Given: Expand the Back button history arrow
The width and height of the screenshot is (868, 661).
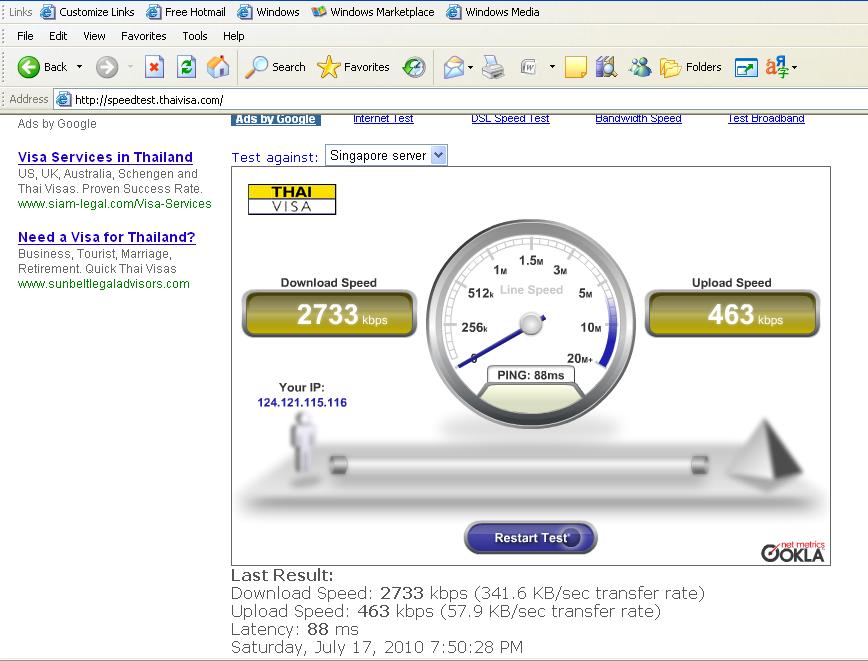Looking at the screenshot, I should click(80, 67).
